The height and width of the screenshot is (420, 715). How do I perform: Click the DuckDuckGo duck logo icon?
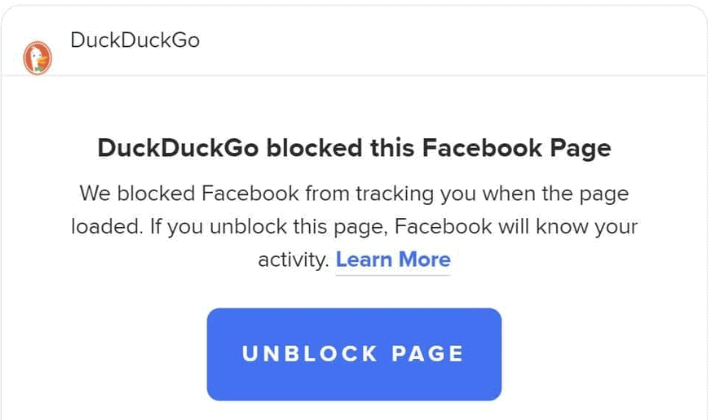(37, 58)
